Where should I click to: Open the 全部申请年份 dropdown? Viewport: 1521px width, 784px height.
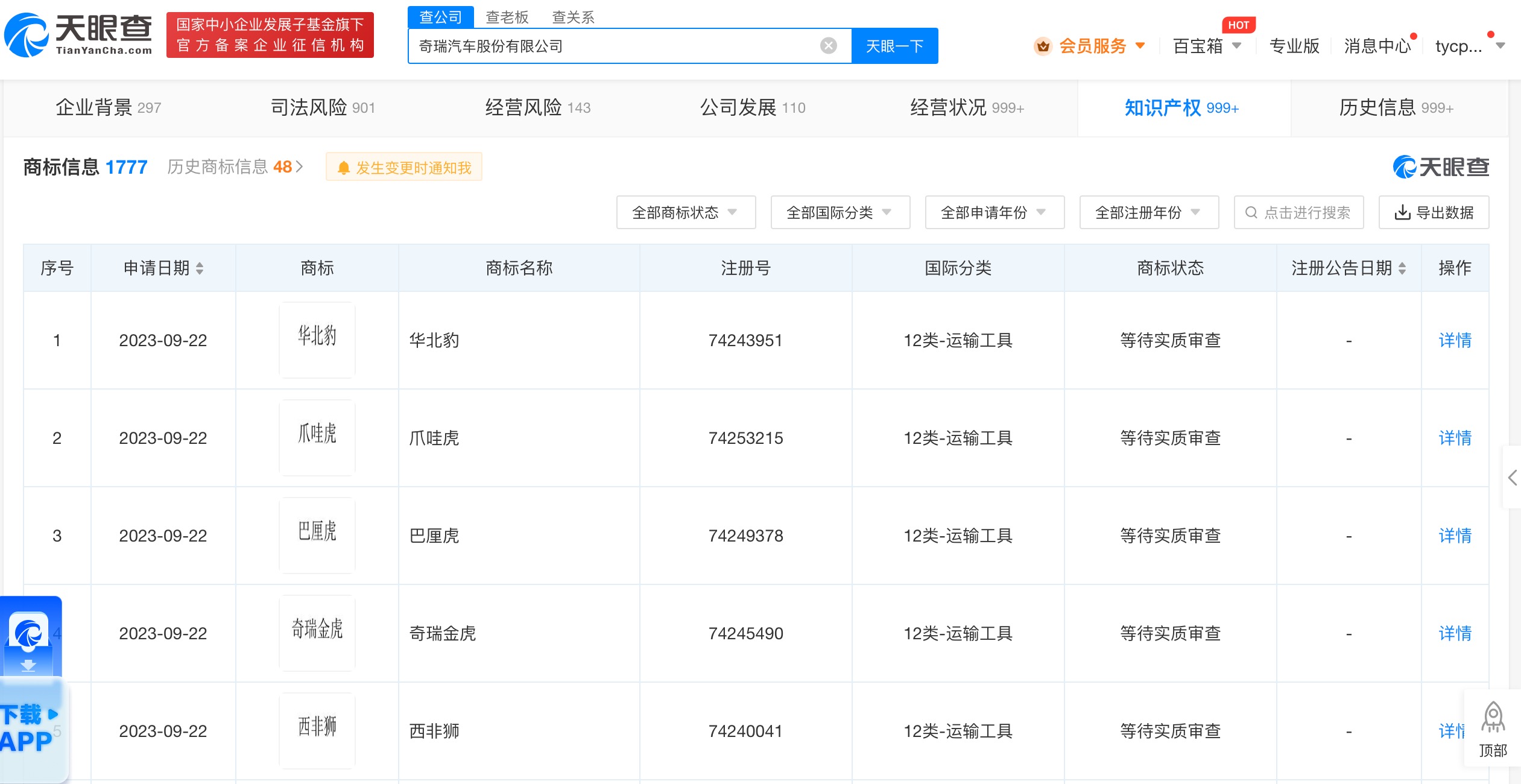point(994,212)
